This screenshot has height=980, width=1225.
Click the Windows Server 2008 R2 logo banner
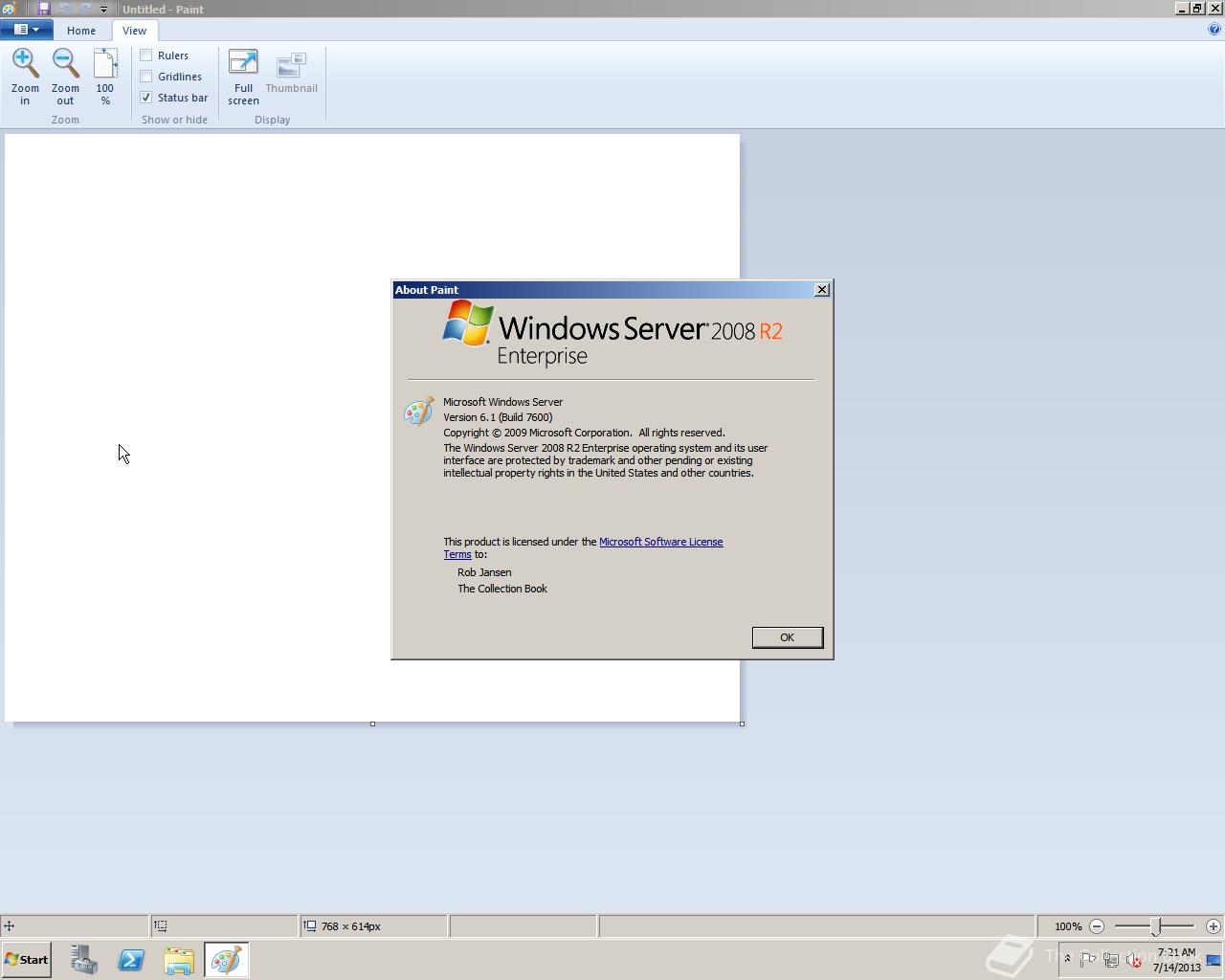(x=612, y=335)
